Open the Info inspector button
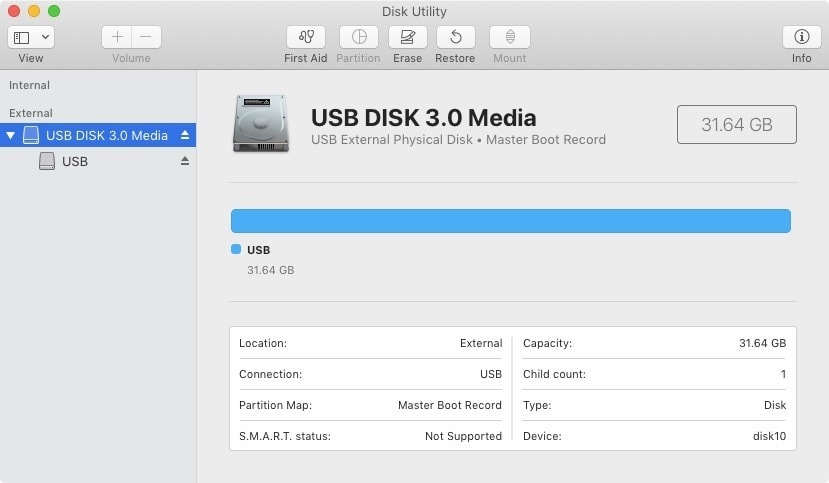 tap(801, 37)
